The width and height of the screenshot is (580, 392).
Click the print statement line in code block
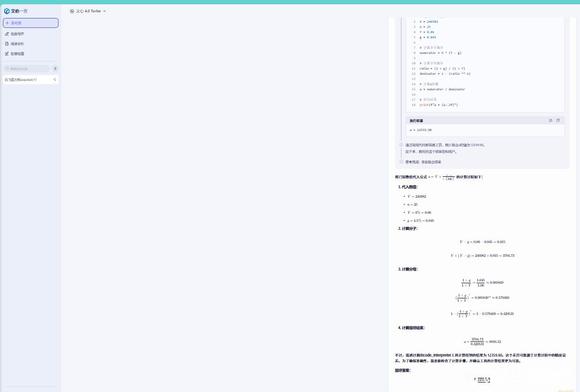(439, 105)
